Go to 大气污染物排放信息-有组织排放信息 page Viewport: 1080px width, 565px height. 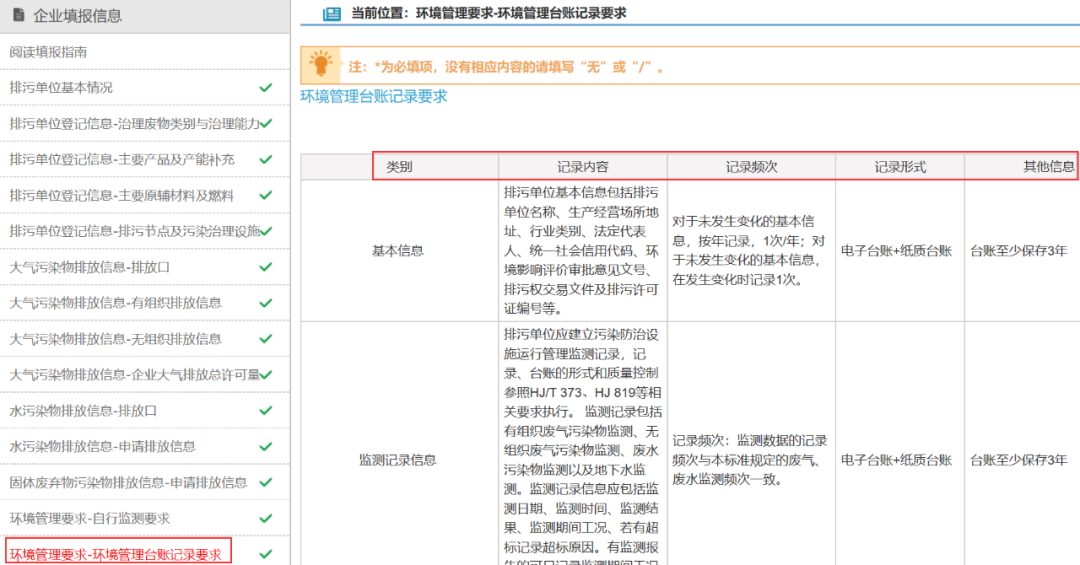click(x=116, y=303)
